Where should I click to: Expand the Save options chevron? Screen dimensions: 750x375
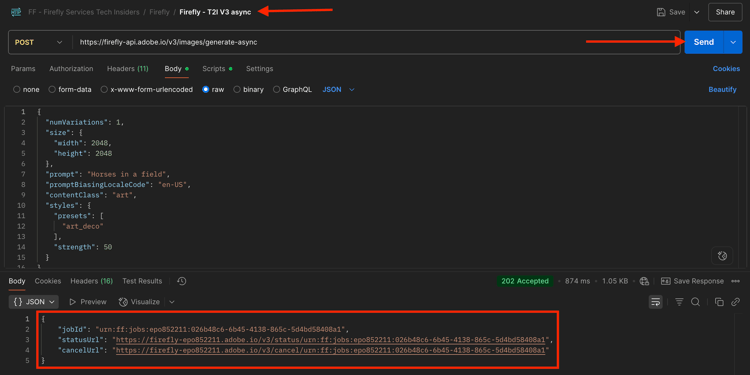click(696, 12)
